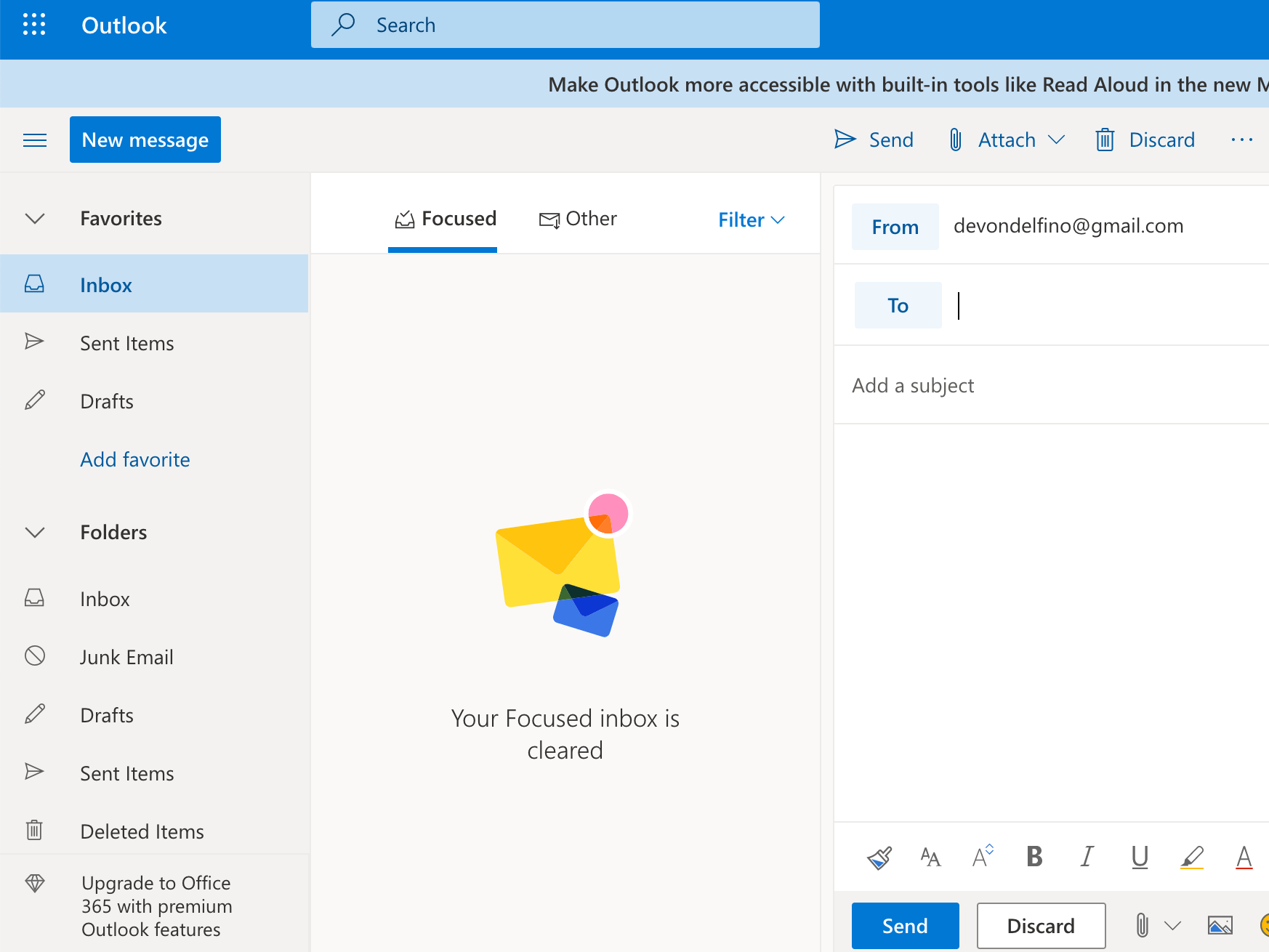Click the Outlook title text
1269x952 pixels.
(x=124, y=25)
